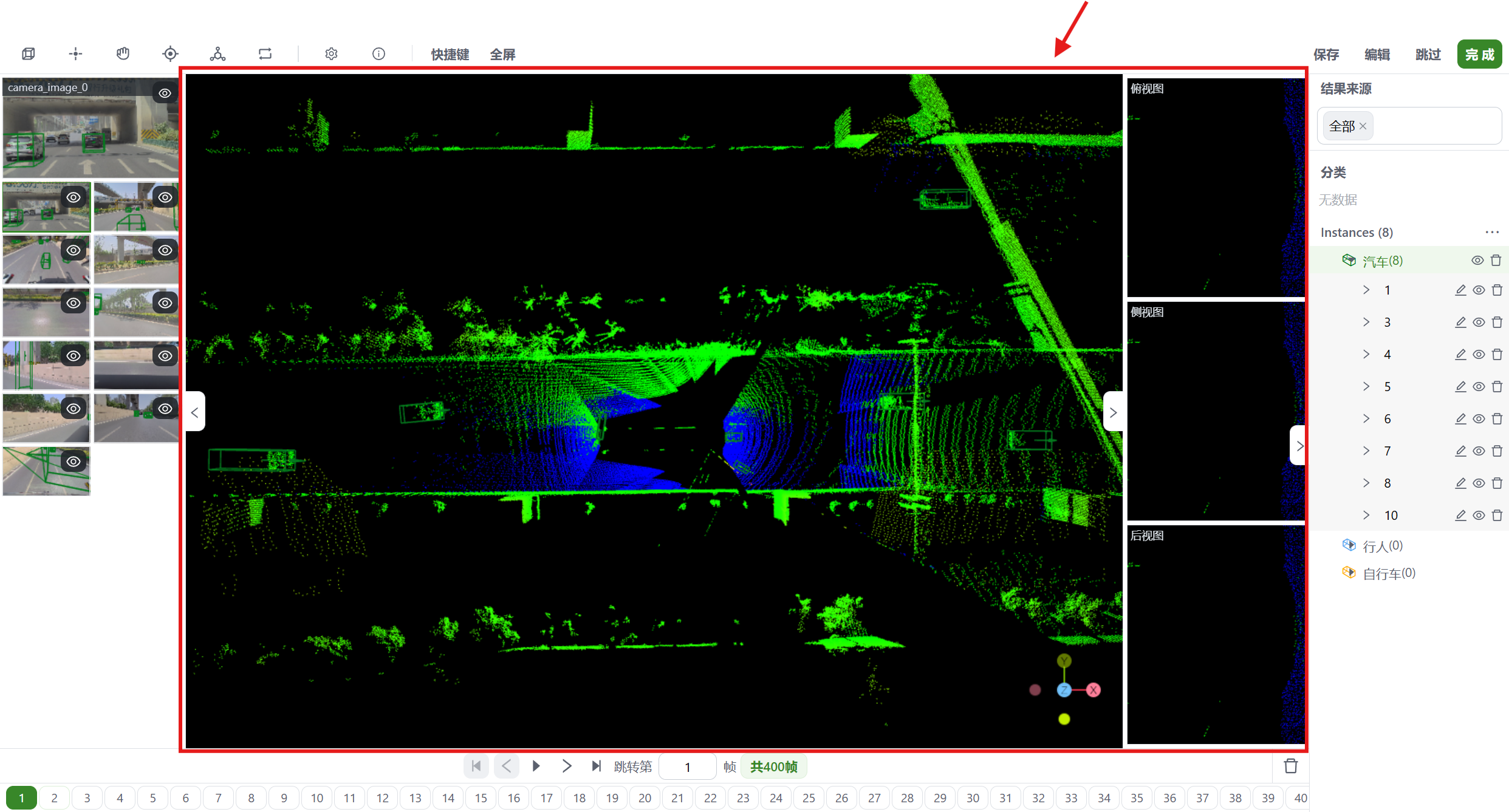Click the trash icon beside frame navigation
This screenshot has width=1509, height=812.
[1291, 766]
